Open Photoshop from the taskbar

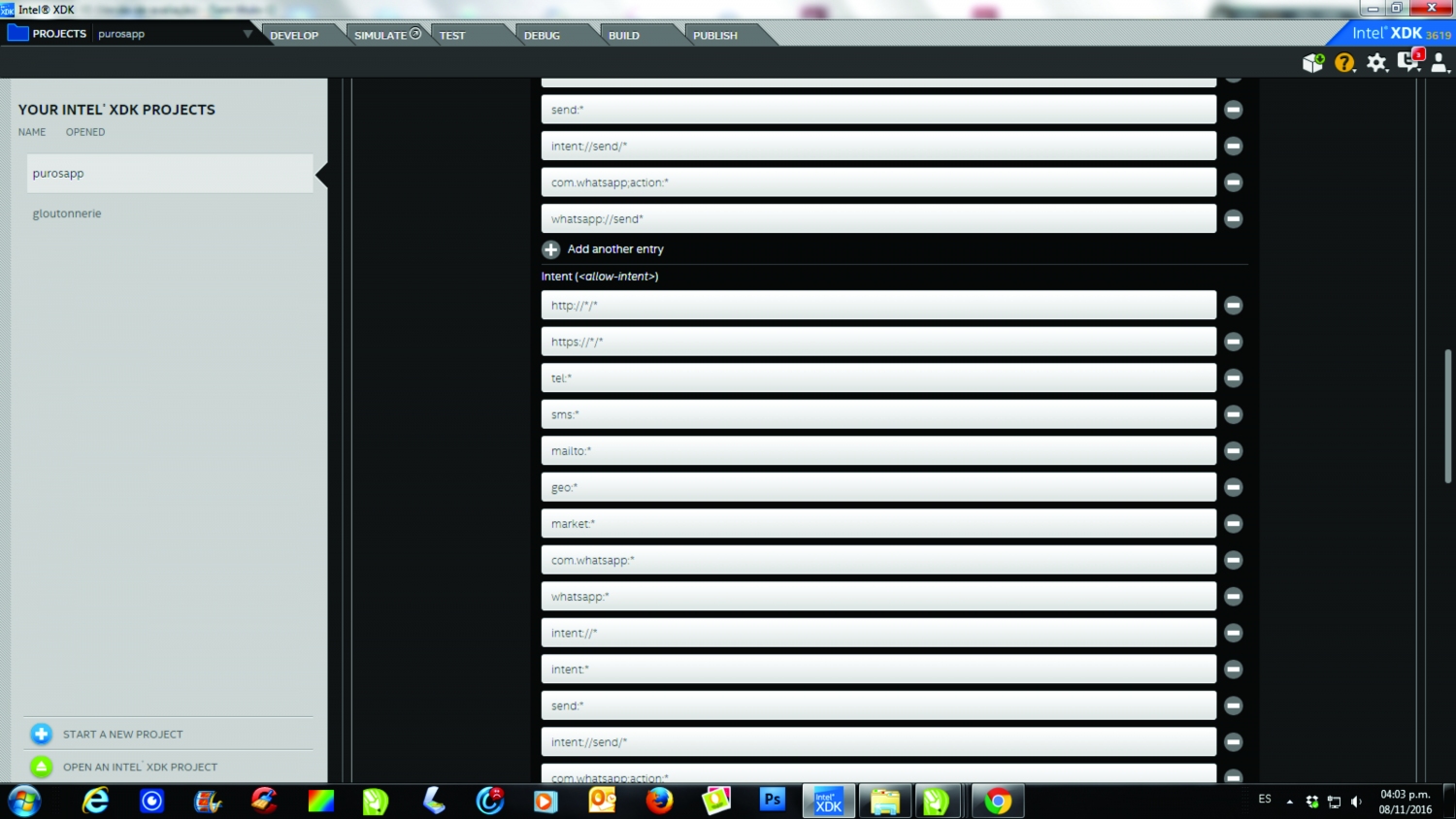[772, 801]
